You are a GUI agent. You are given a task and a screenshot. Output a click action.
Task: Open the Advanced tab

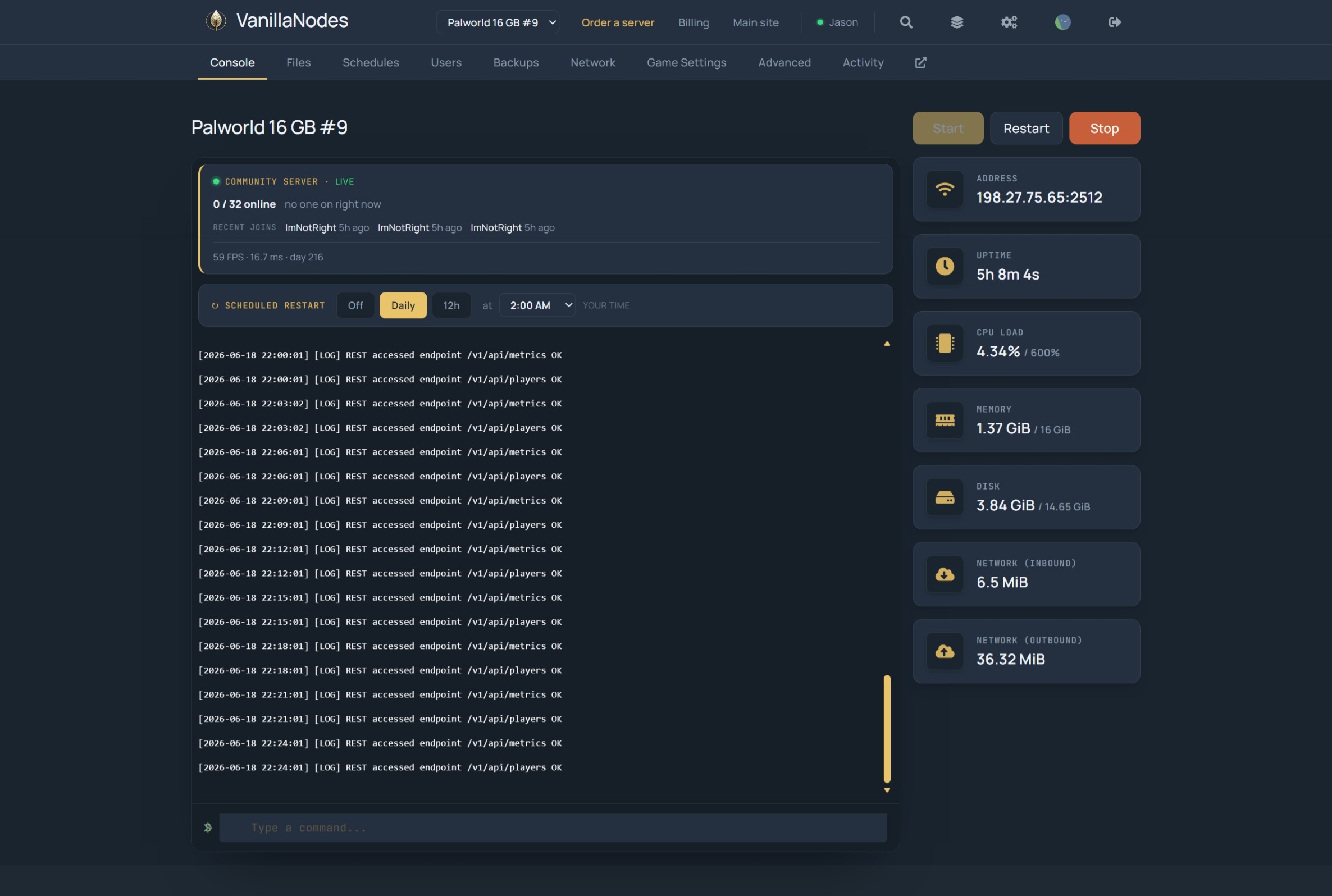click(x=784, y=62)
